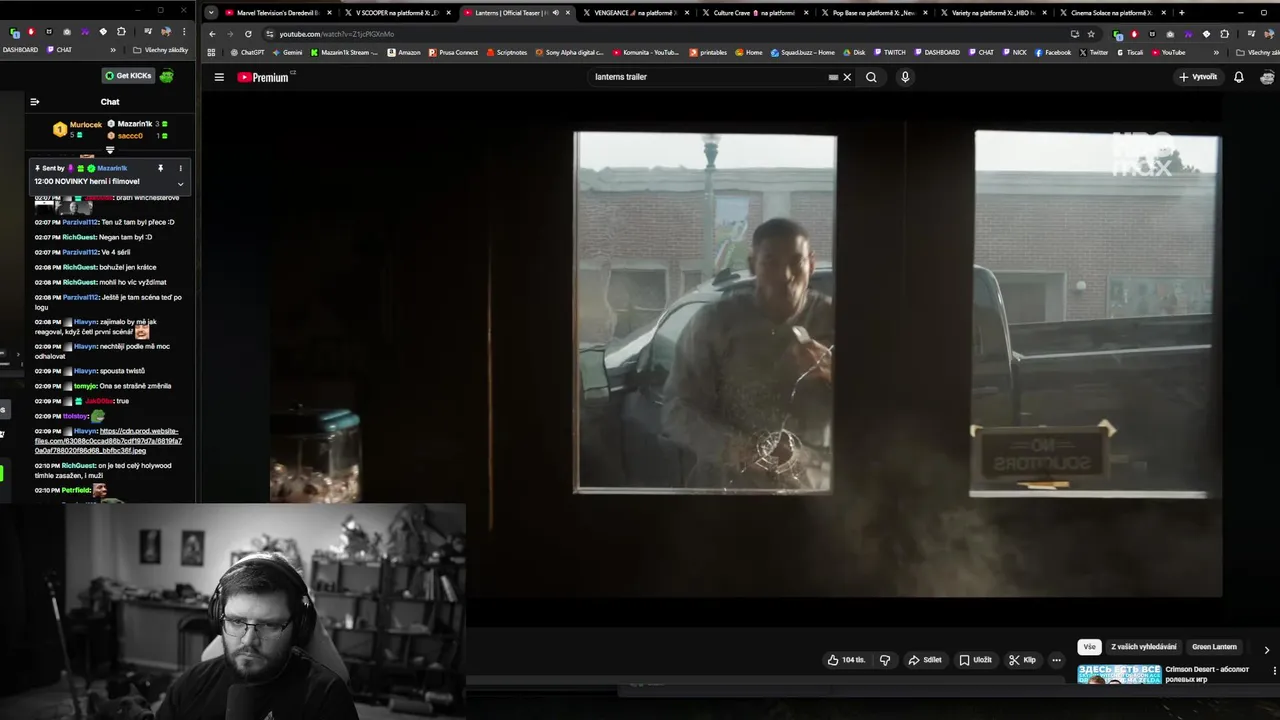Viewport: 1280px width, 720px height.
Task: Open the bookmarks apps grid icon
Action: tap(211, 52)
